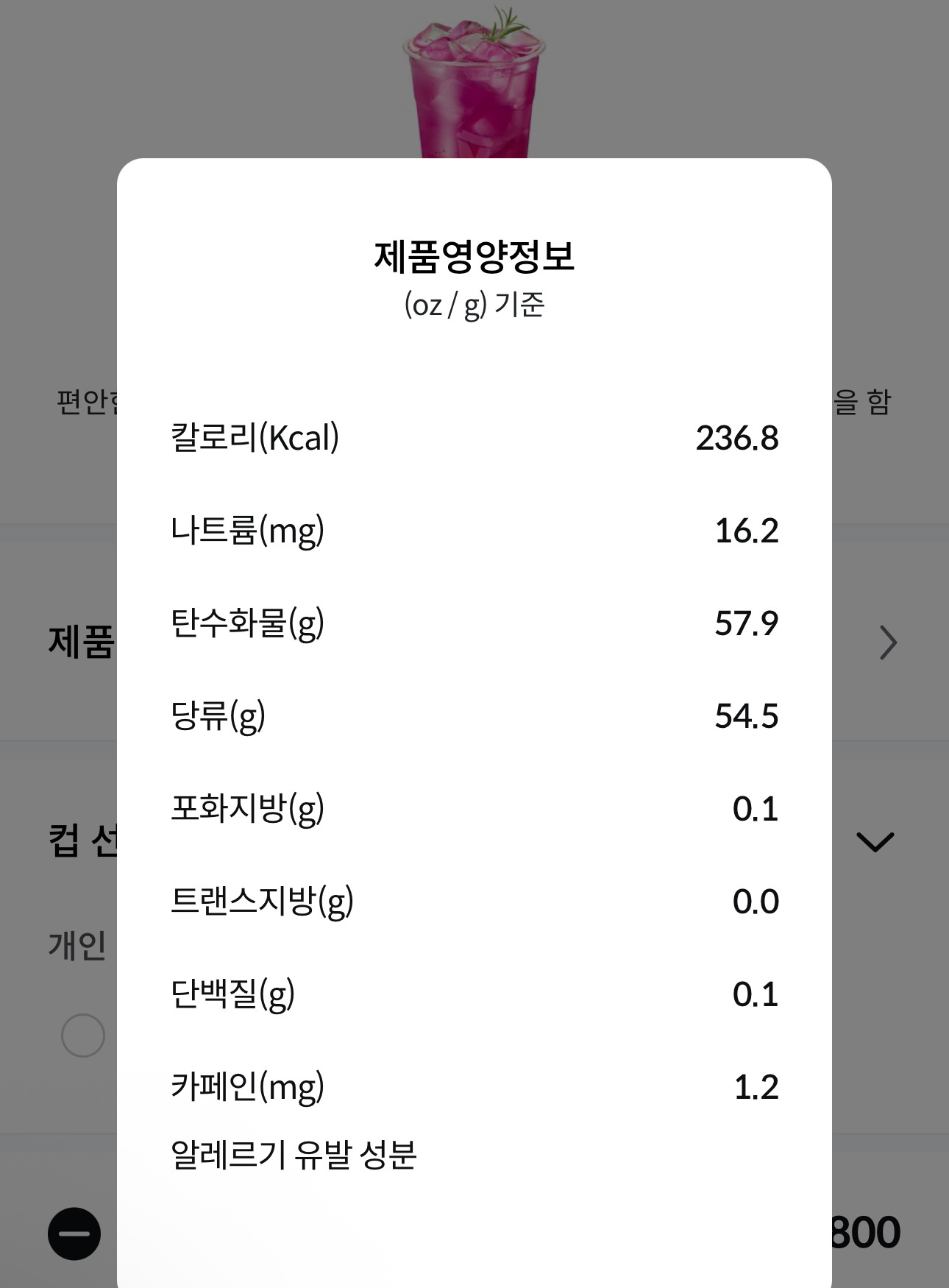The height and width of the screenshot is (1288, 949).
Task: Select the 나트륨(mg) row label
Action: tap(247, 530)
